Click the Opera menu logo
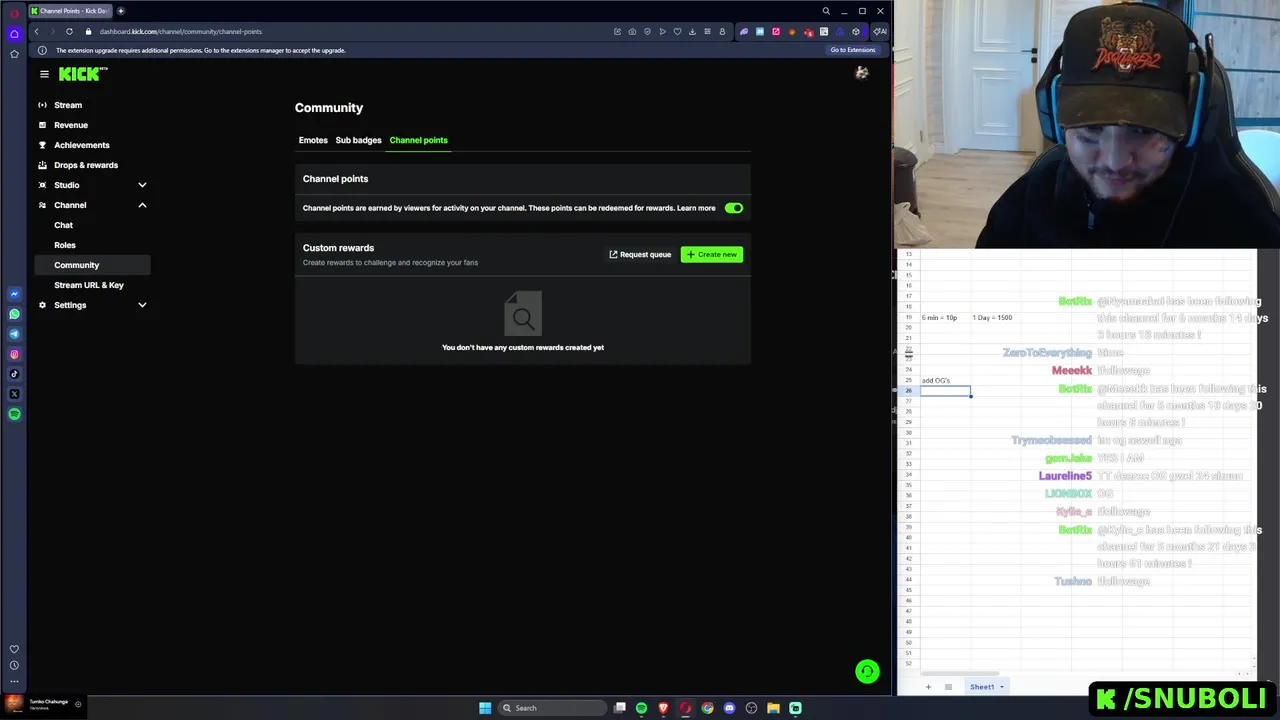 pyautogui.click(x=14, y=12)
